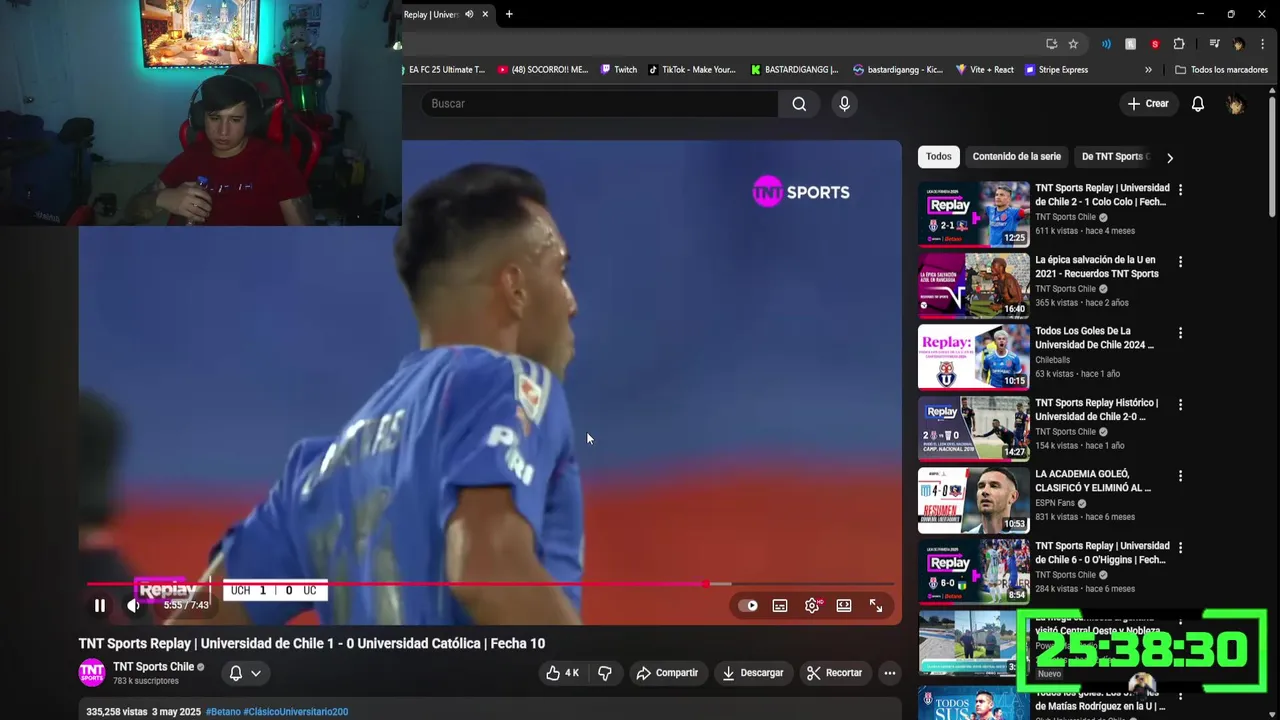Mute the video with the volume icon
Screen dimensions: 1280x720
133,605
